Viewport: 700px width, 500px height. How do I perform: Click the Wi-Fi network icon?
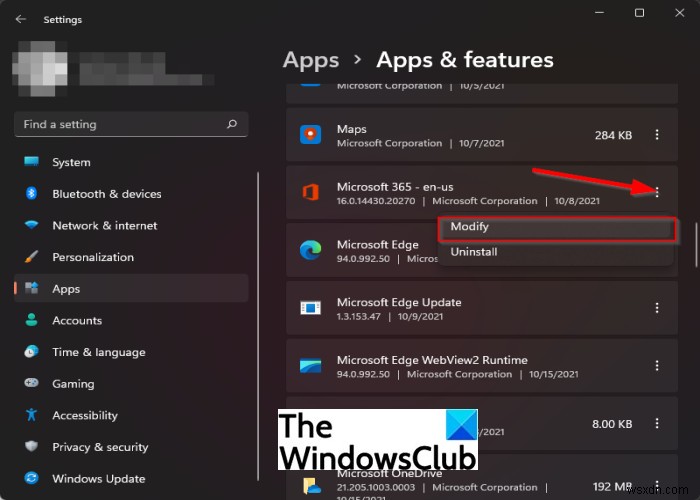click(x=31, y=225)
